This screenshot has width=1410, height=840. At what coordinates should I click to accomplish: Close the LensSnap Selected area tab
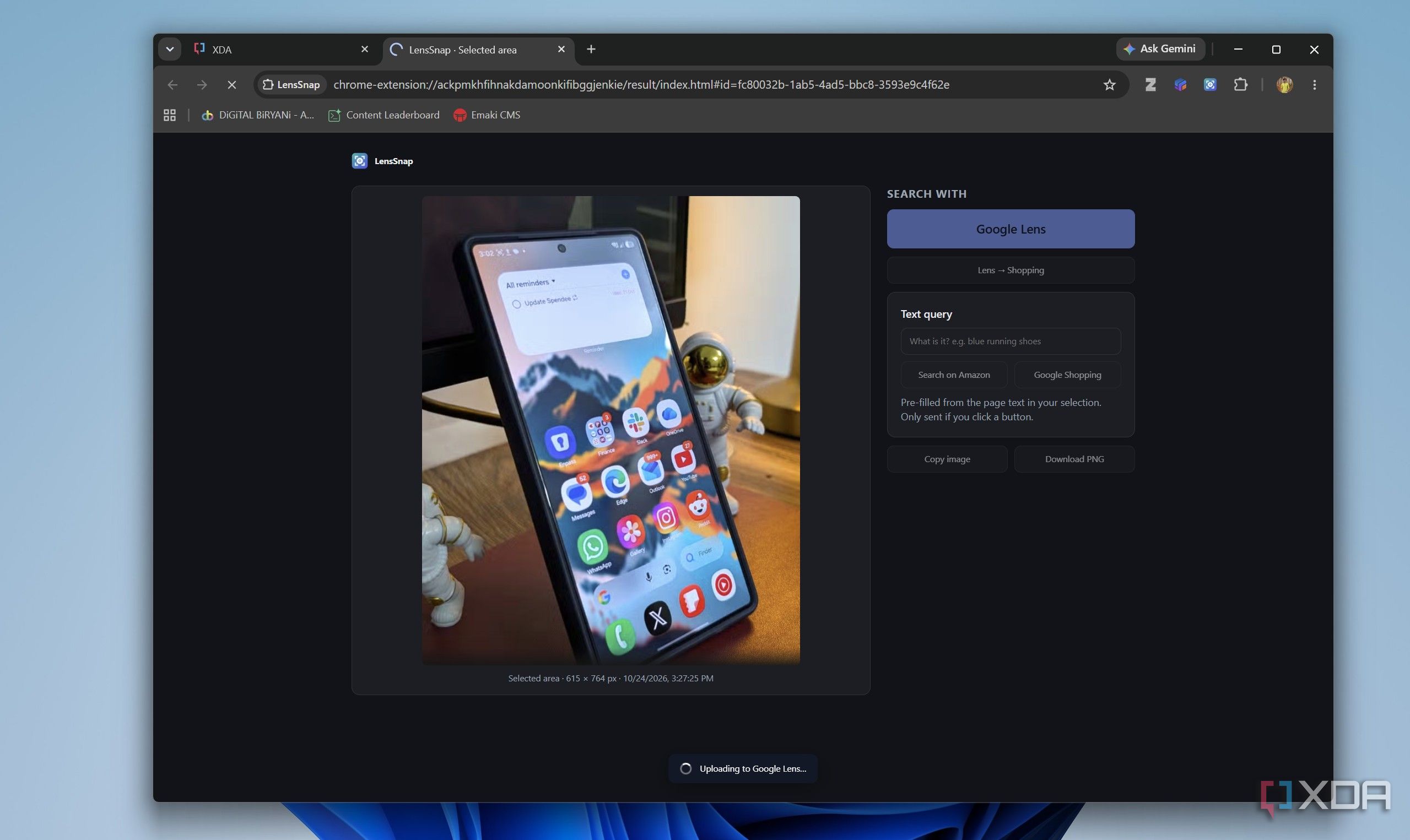tap(561, 49)
